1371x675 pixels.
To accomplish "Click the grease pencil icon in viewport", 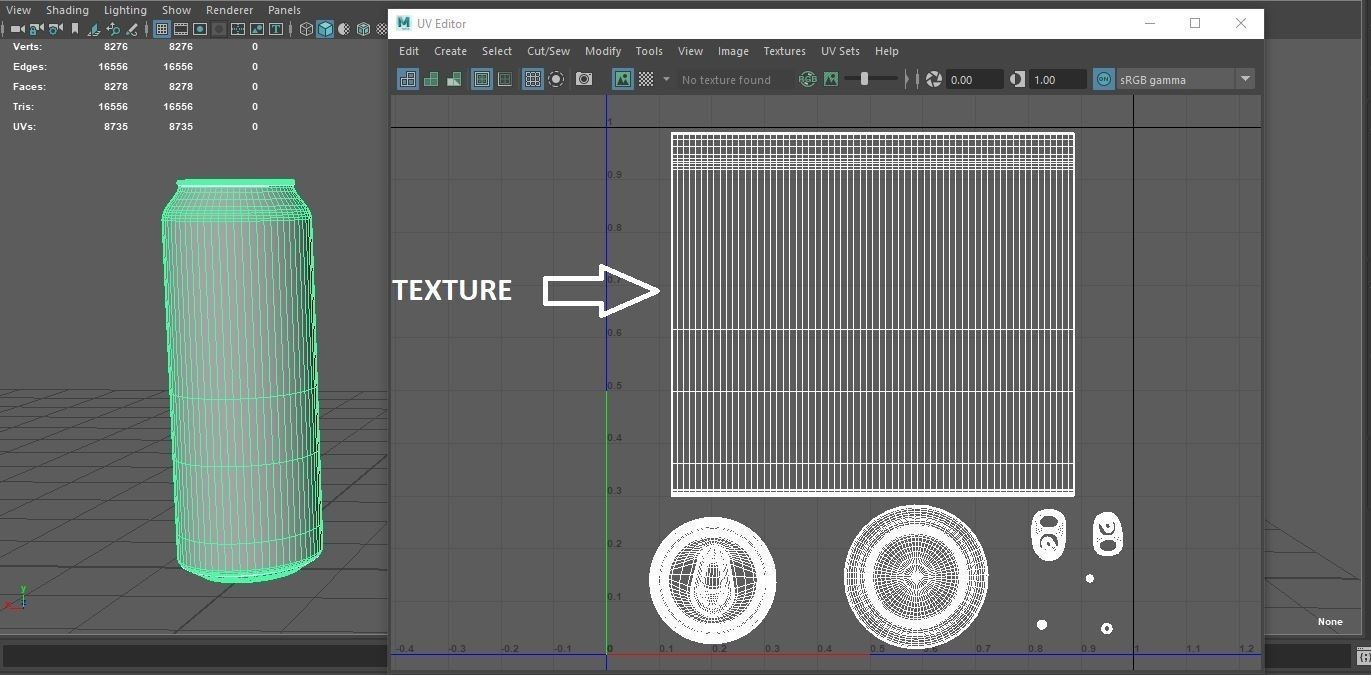I will tap(132, 29).
